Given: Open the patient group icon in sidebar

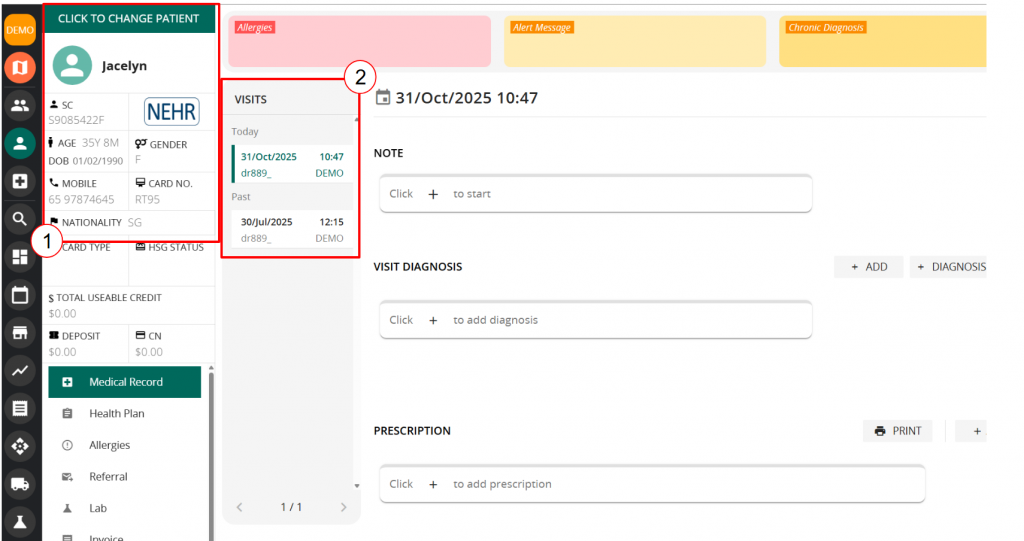Looking at the screenshot, I should (x=20, y=105).
